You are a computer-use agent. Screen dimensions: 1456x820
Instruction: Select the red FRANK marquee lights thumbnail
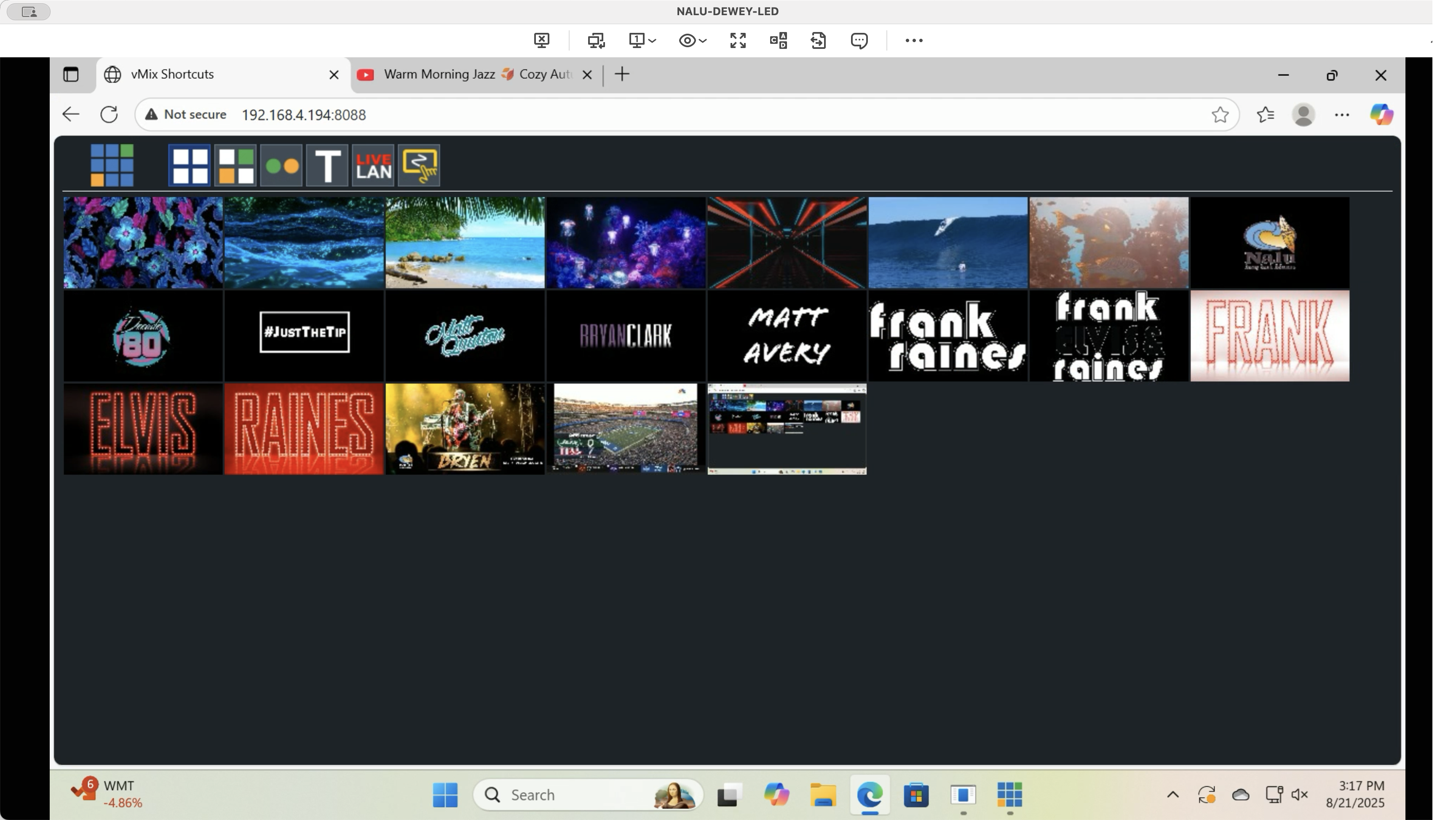[1270, 336]
